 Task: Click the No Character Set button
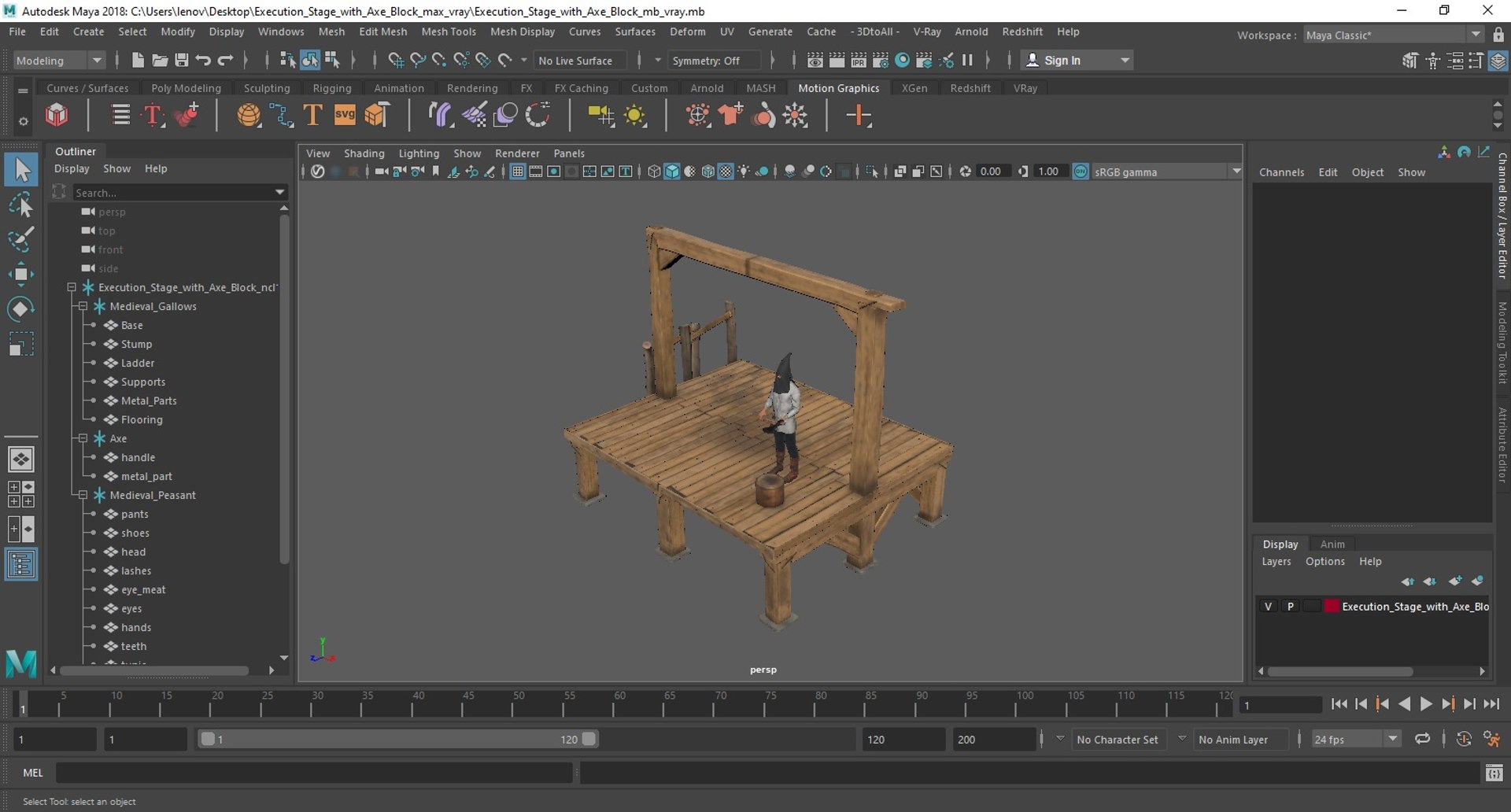[1117, 740]
